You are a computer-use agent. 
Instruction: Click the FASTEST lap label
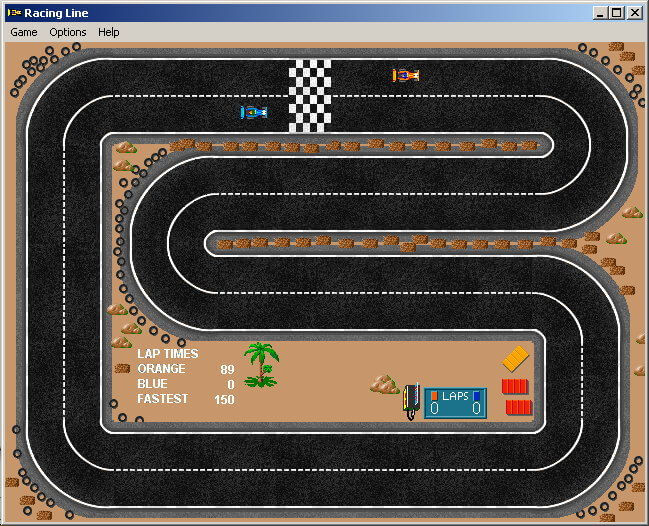pos(163,399)
